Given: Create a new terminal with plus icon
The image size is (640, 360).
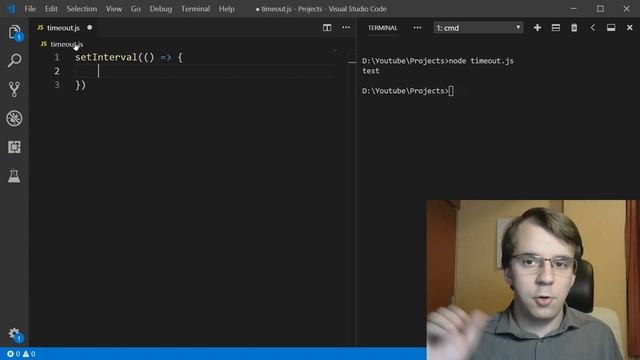Looking at the screenshot, I should tap(537, 27).
